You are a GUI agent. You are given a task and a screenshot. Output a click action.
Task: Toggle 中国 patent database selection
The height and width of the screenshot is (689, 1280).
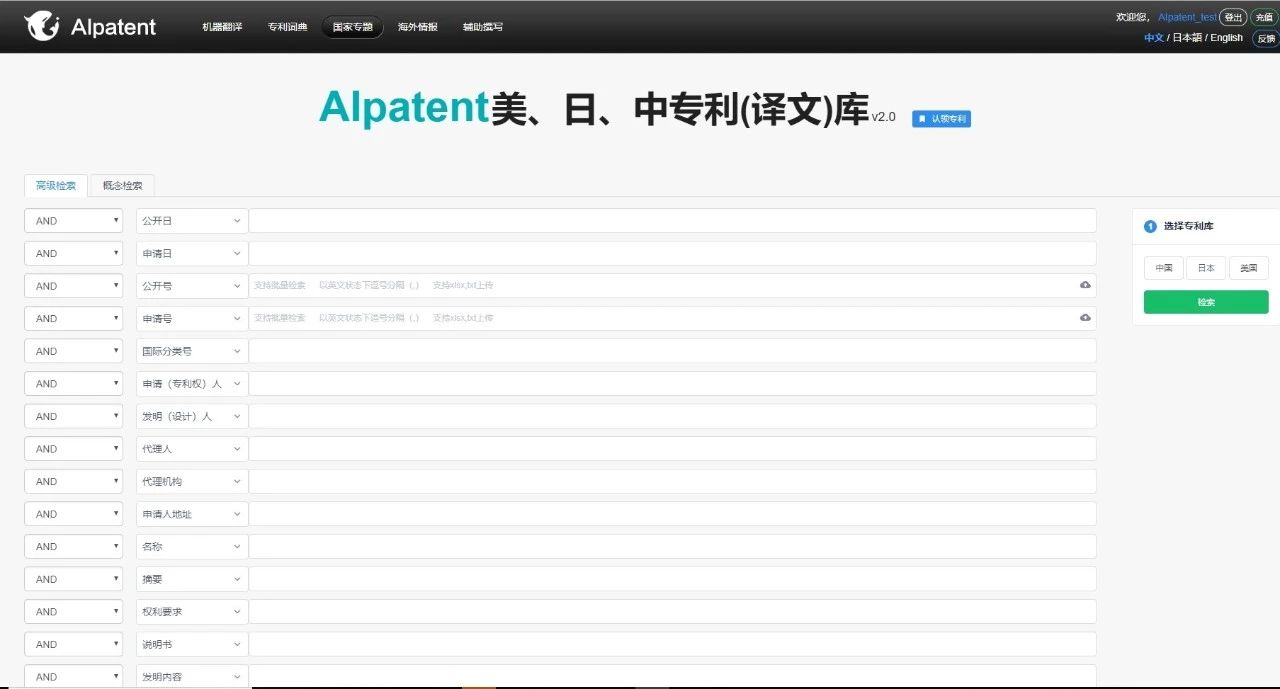1164,268
